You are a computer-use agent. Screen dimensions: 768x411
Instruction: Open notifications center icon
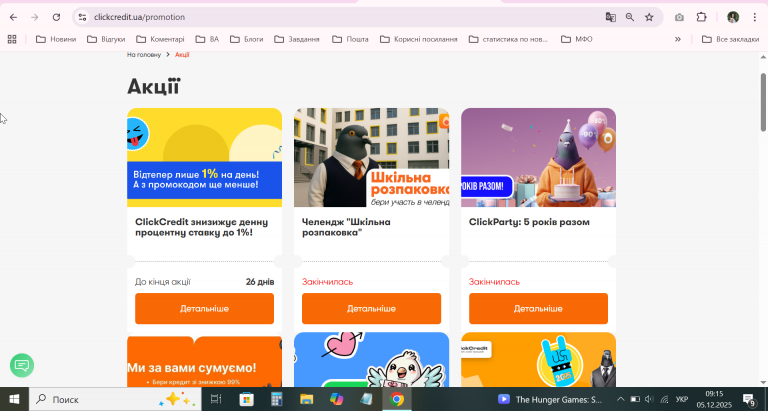(x=749, y=400)
